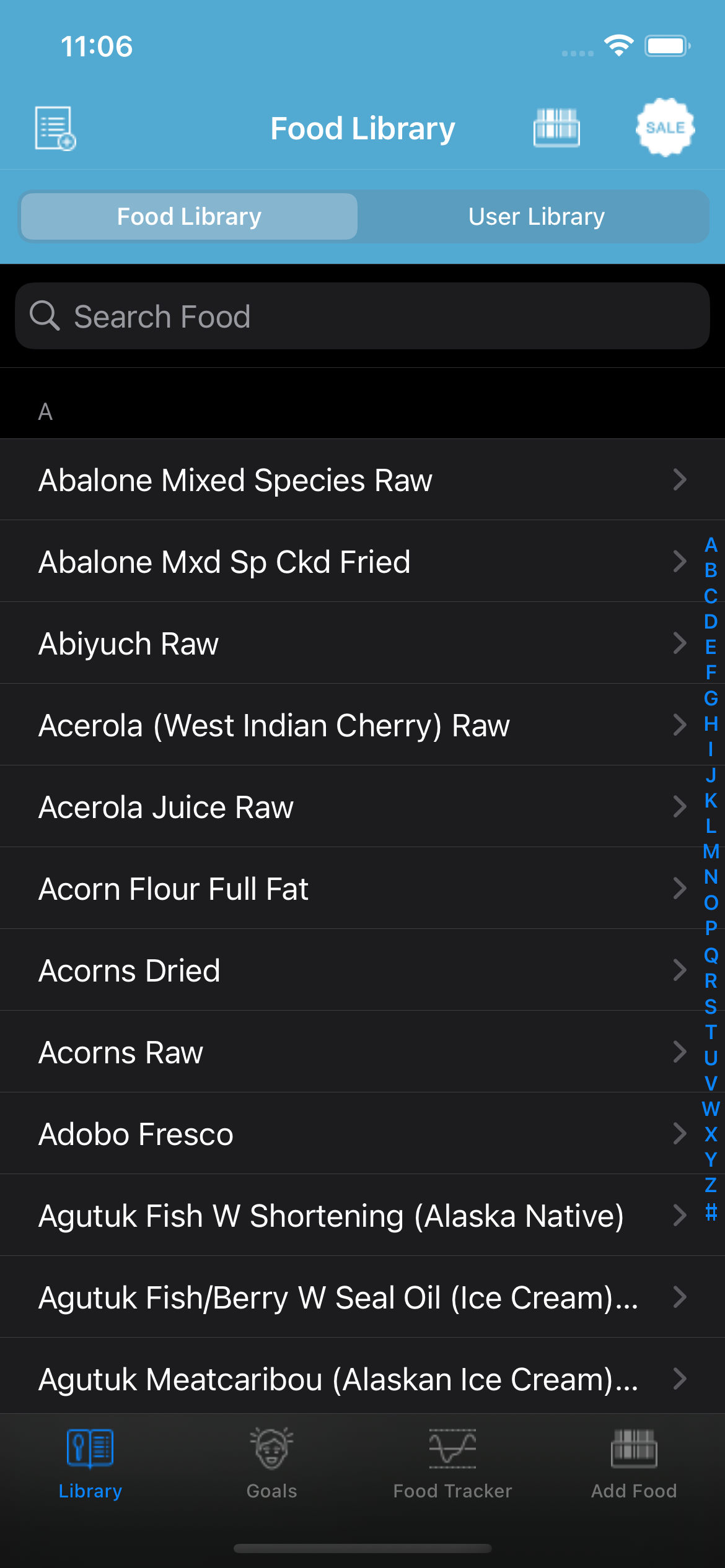The width and height of the screenshot is (725, 1568).
Task: Select the Library book icon
Action: click(90, 1449)
